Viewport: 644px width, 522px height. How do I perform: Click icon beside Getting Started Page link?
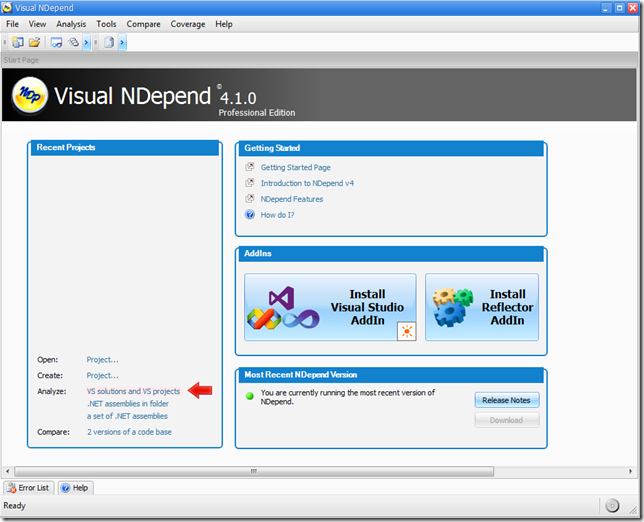250,167
